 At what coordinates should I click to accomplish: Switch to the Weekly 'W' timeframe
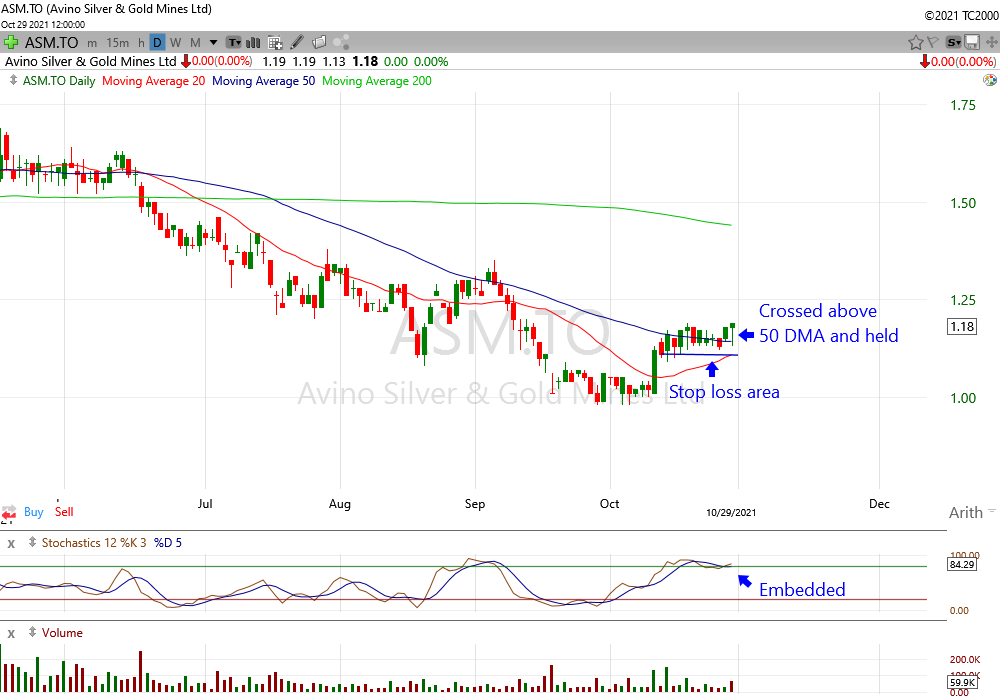(176, 43)
